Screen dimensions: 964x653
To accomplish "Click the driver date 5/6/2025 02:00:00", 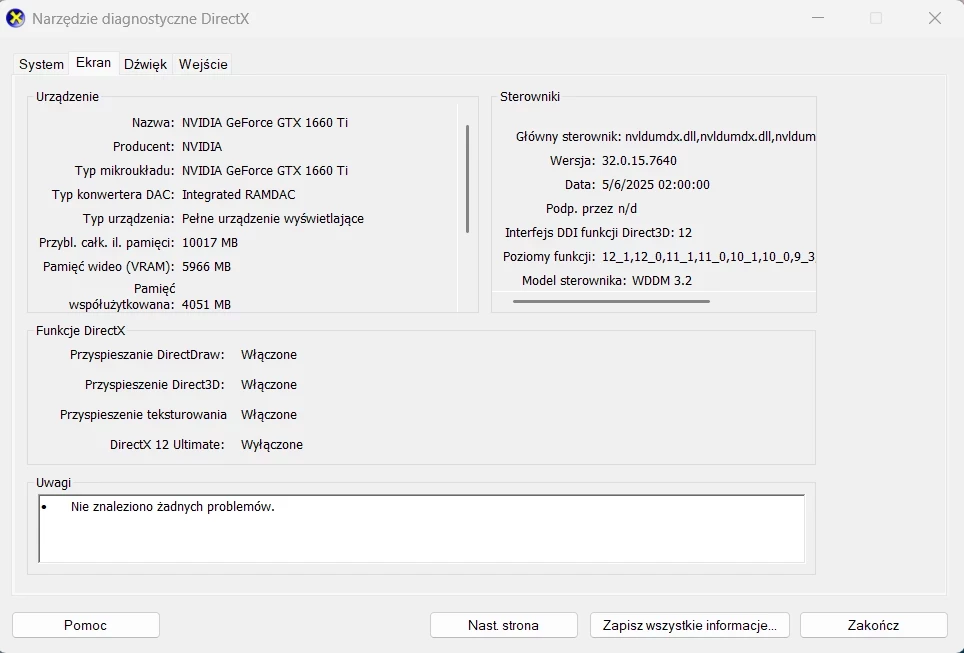I will tap(655, 184).
